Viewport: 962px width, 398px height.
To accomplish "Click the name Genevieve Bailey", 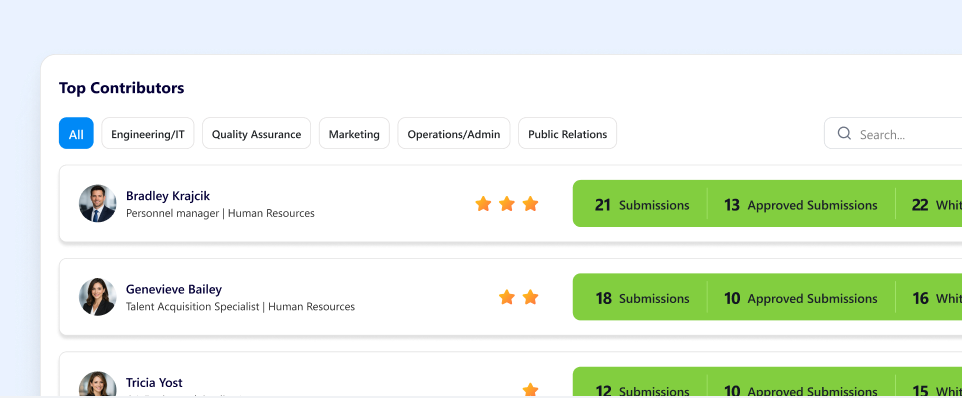I will pyautogui.click(x=174, y=289).
